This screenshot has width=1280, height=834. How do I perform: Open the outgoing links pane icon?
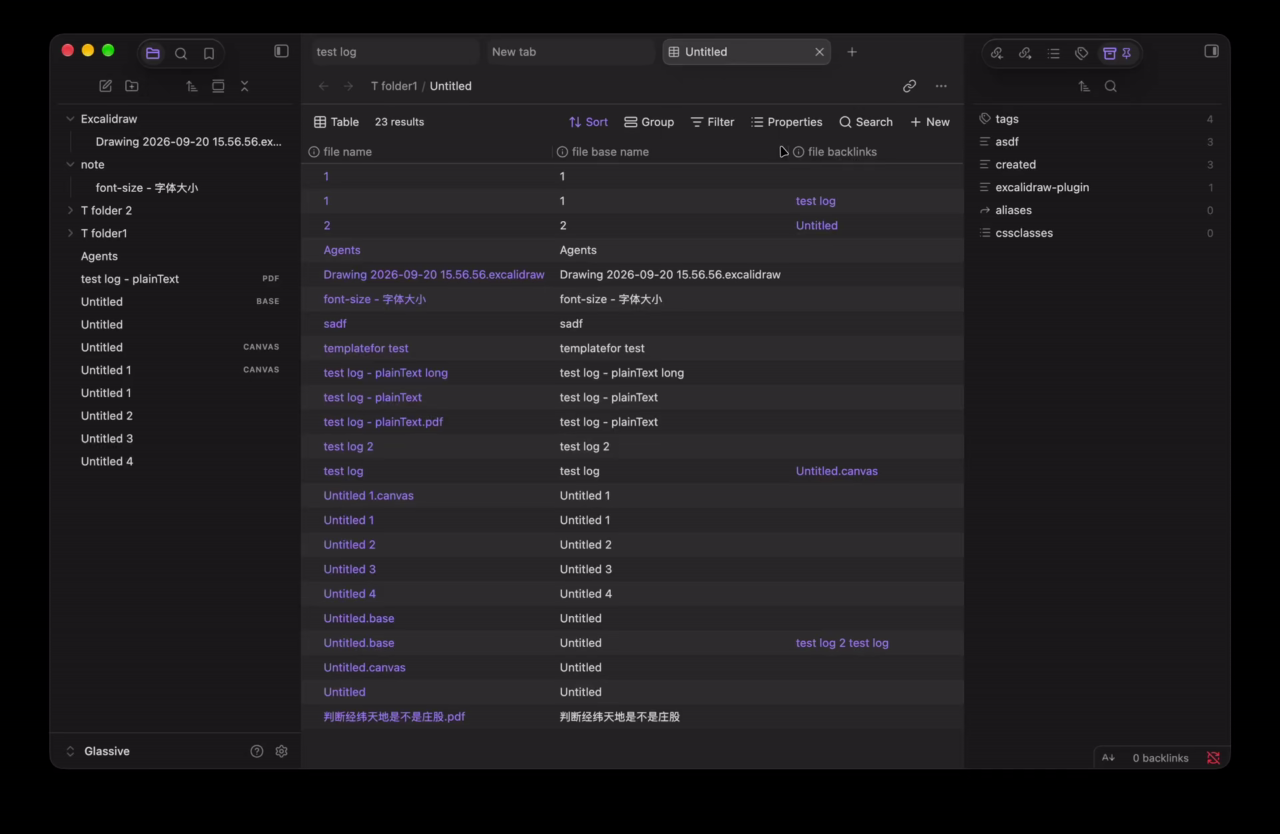[x=1025, y=53]
